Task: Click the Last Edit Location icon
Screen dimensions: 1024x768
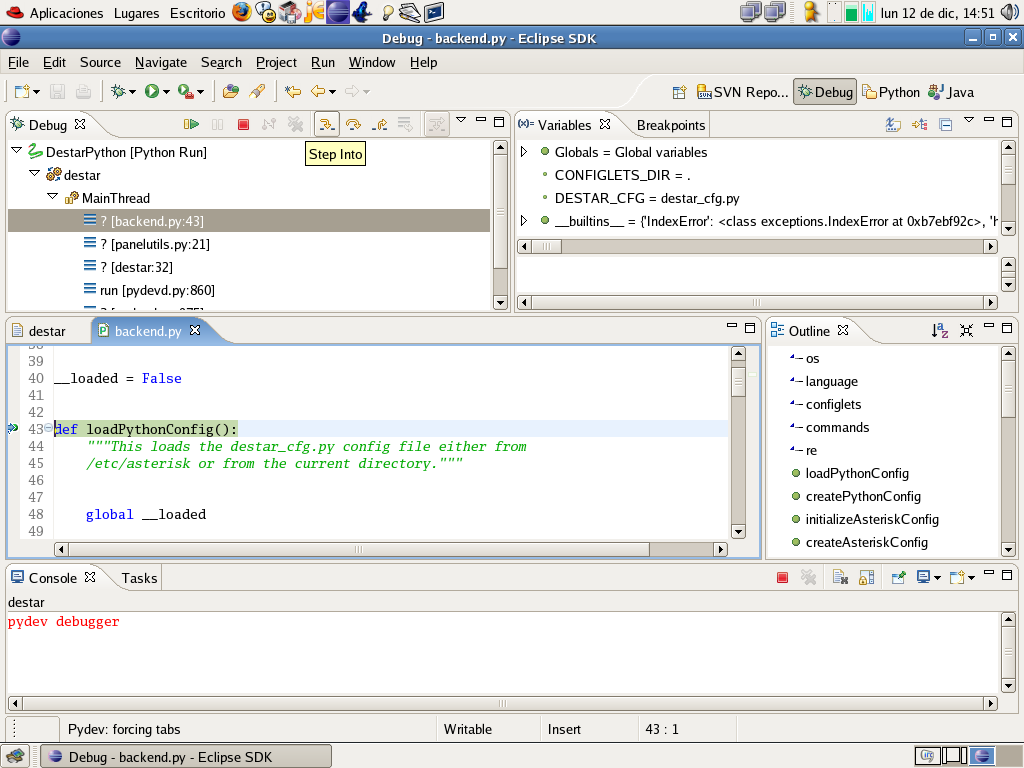Action: coord(293,91)
